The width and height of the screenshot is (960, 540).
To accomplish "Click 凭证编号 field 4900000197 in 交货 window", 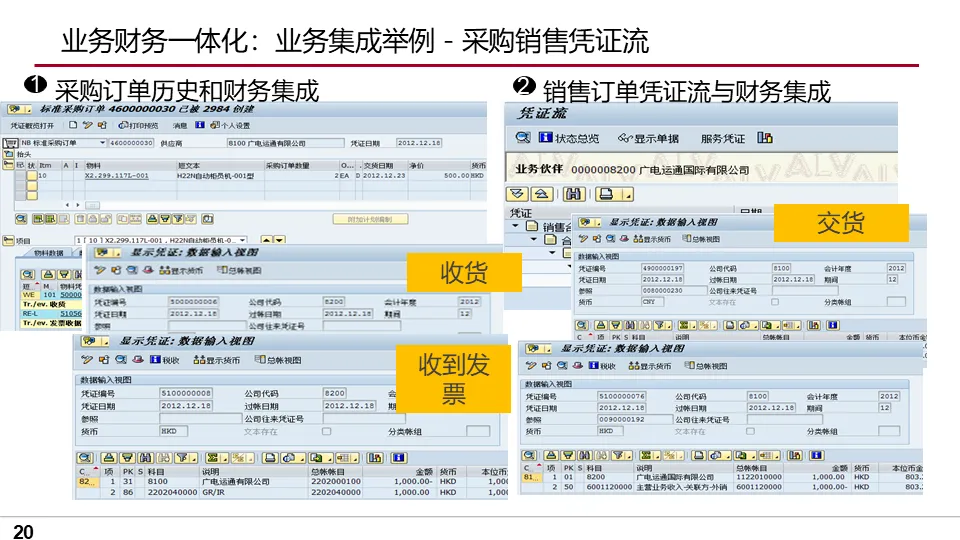I will (662, 268).
